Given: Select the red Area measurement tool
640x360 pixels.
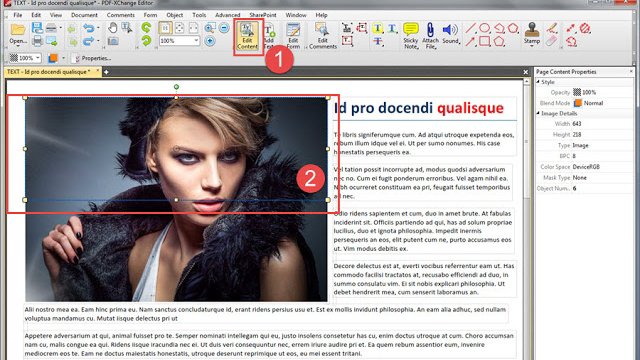Looking at the screenshot, I should pyautogui.click(x=585, y=28).
